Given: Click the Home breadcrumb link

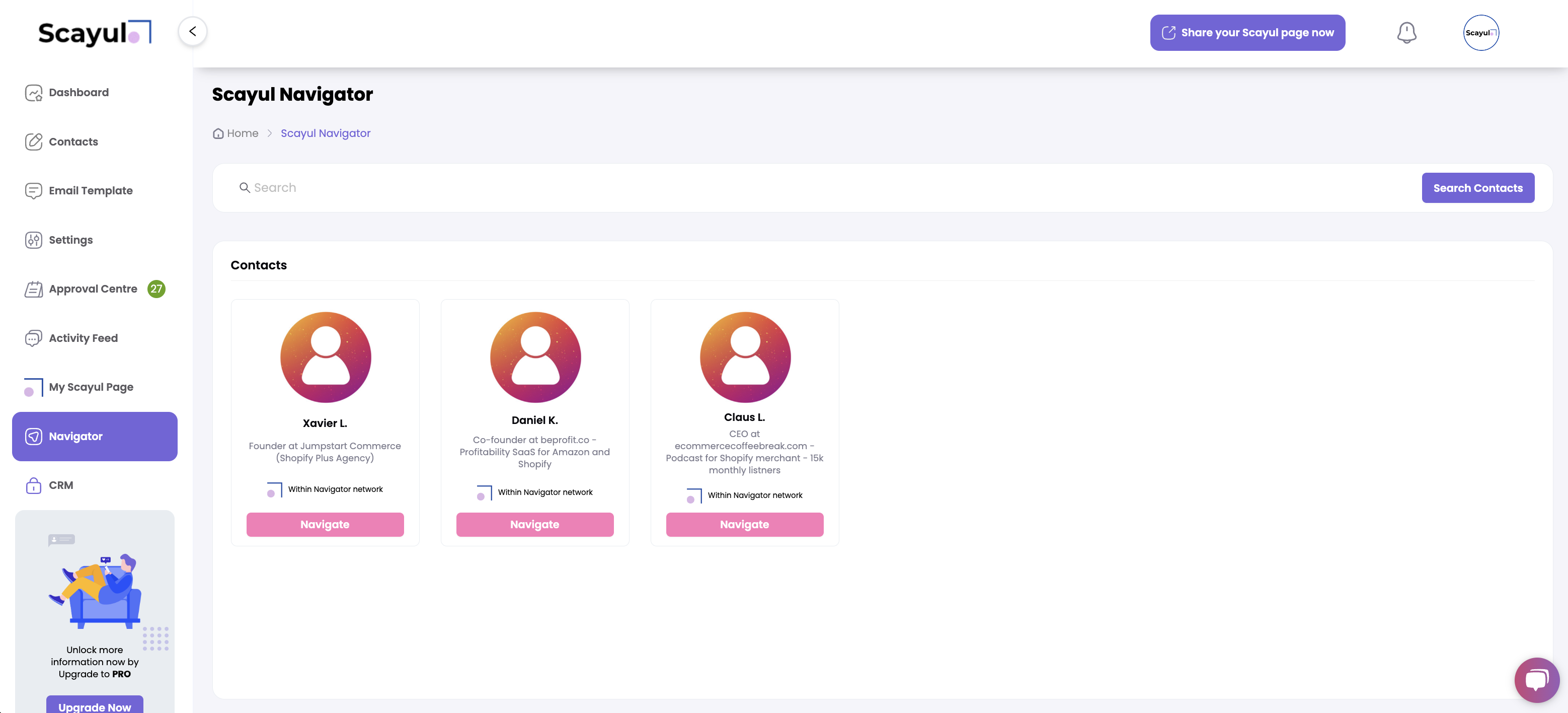Looking at the screenshot, I should coord(242,133).
